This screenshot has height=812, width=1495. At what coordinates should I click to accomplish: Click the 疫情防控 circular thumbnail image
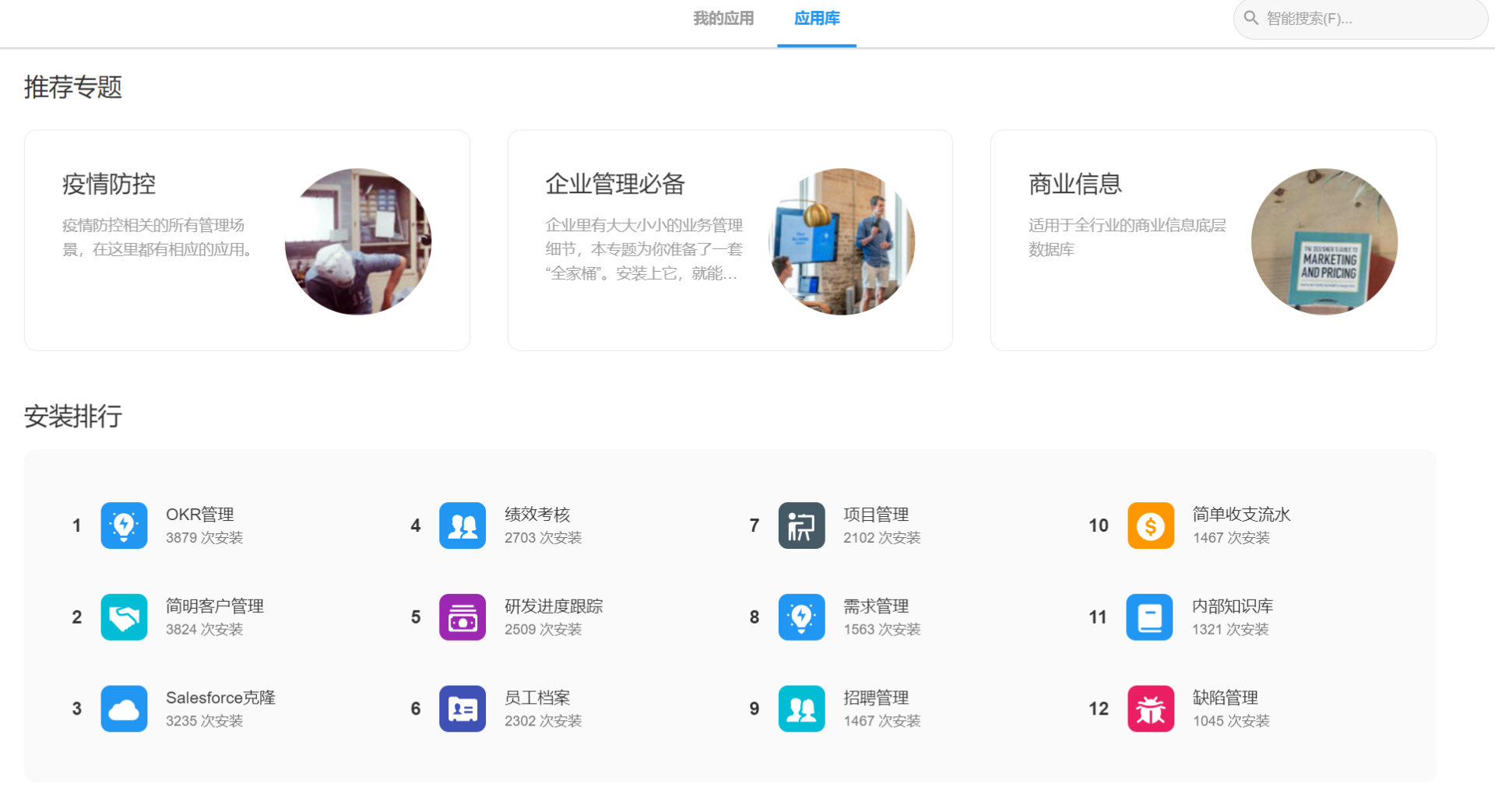(358, 241)
